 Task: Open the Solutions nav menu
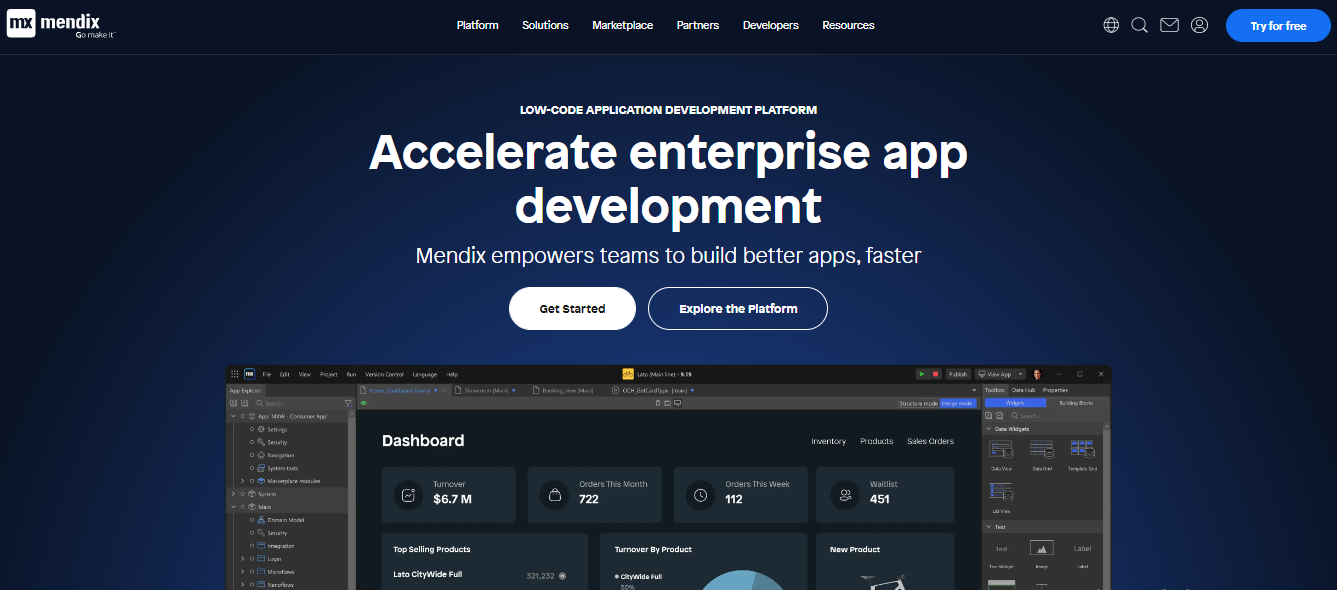click(545, 25)
